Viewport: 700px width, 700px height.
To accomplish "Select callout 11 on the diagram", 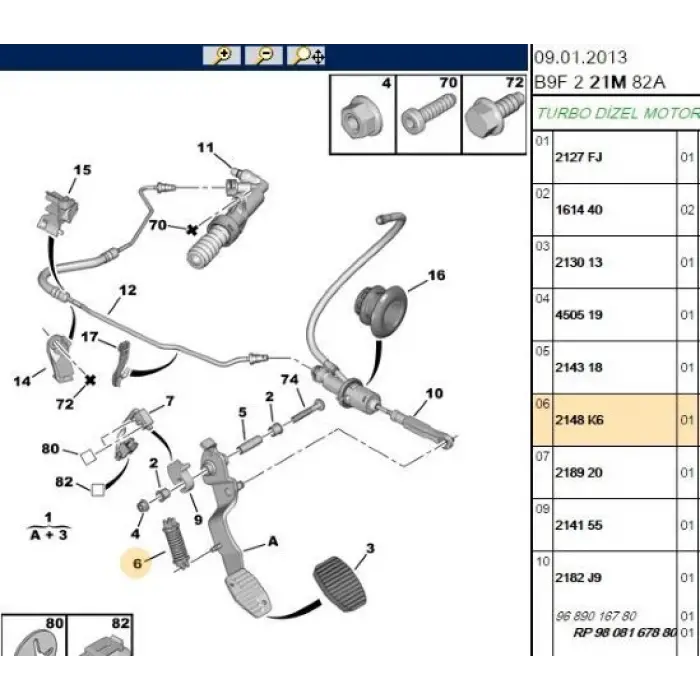I will [x=206, y=148].
